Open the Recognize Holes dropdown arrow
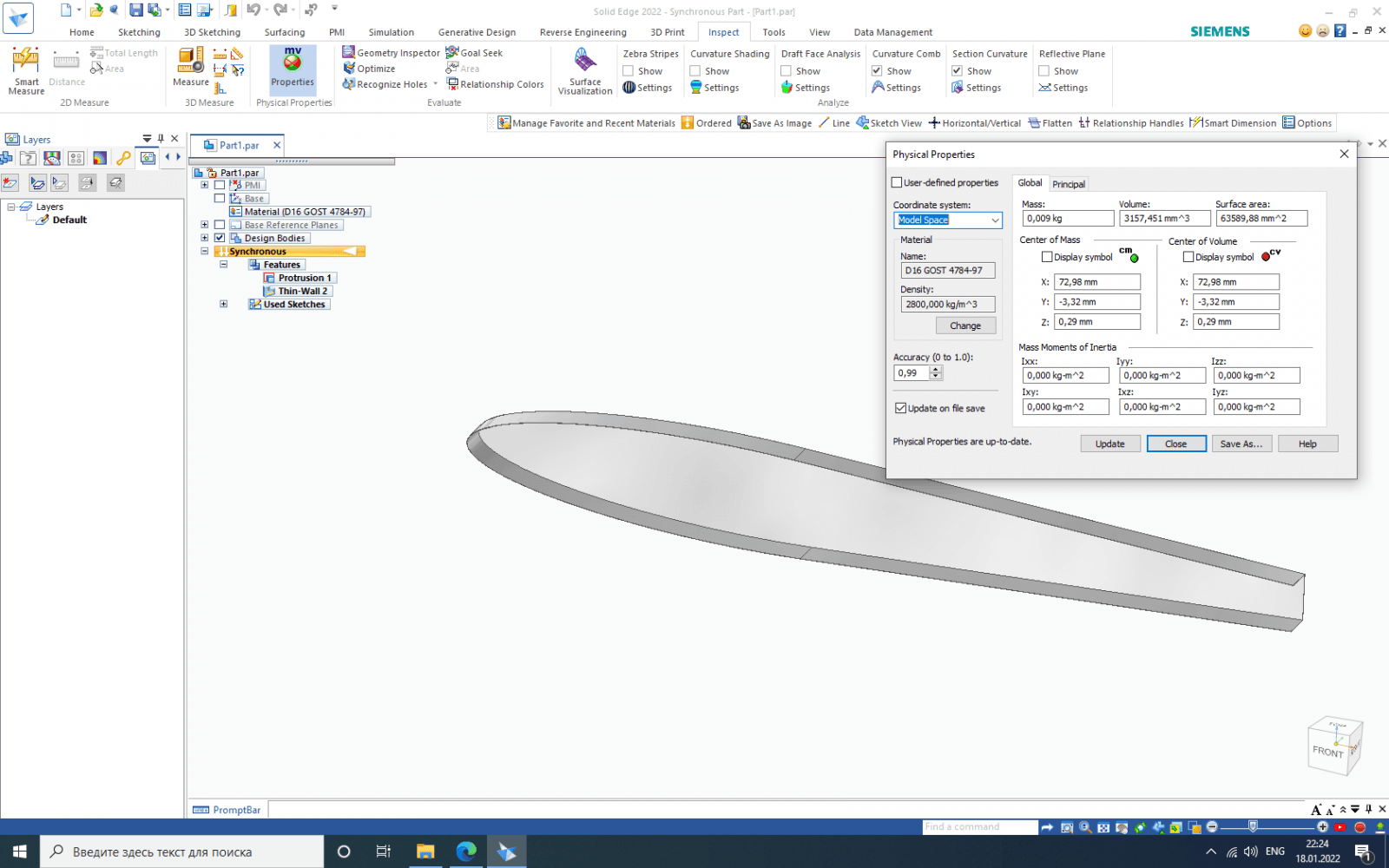This screenshot has height=868, width=1389. pyautogui.click(x=436, y=84)
